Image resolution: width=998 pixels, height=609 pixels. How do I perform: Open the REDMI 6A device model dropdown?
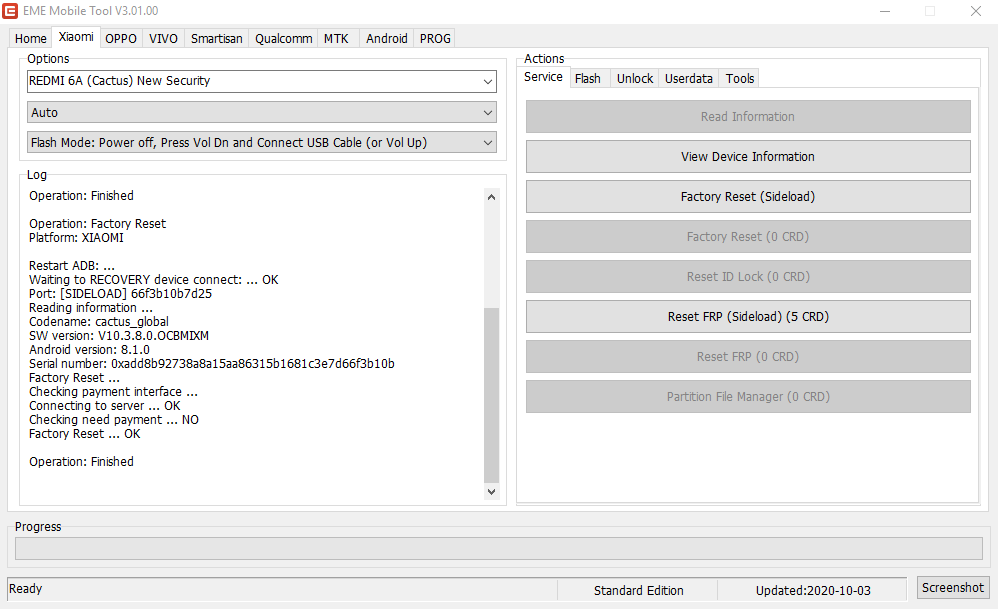(262, 81)
